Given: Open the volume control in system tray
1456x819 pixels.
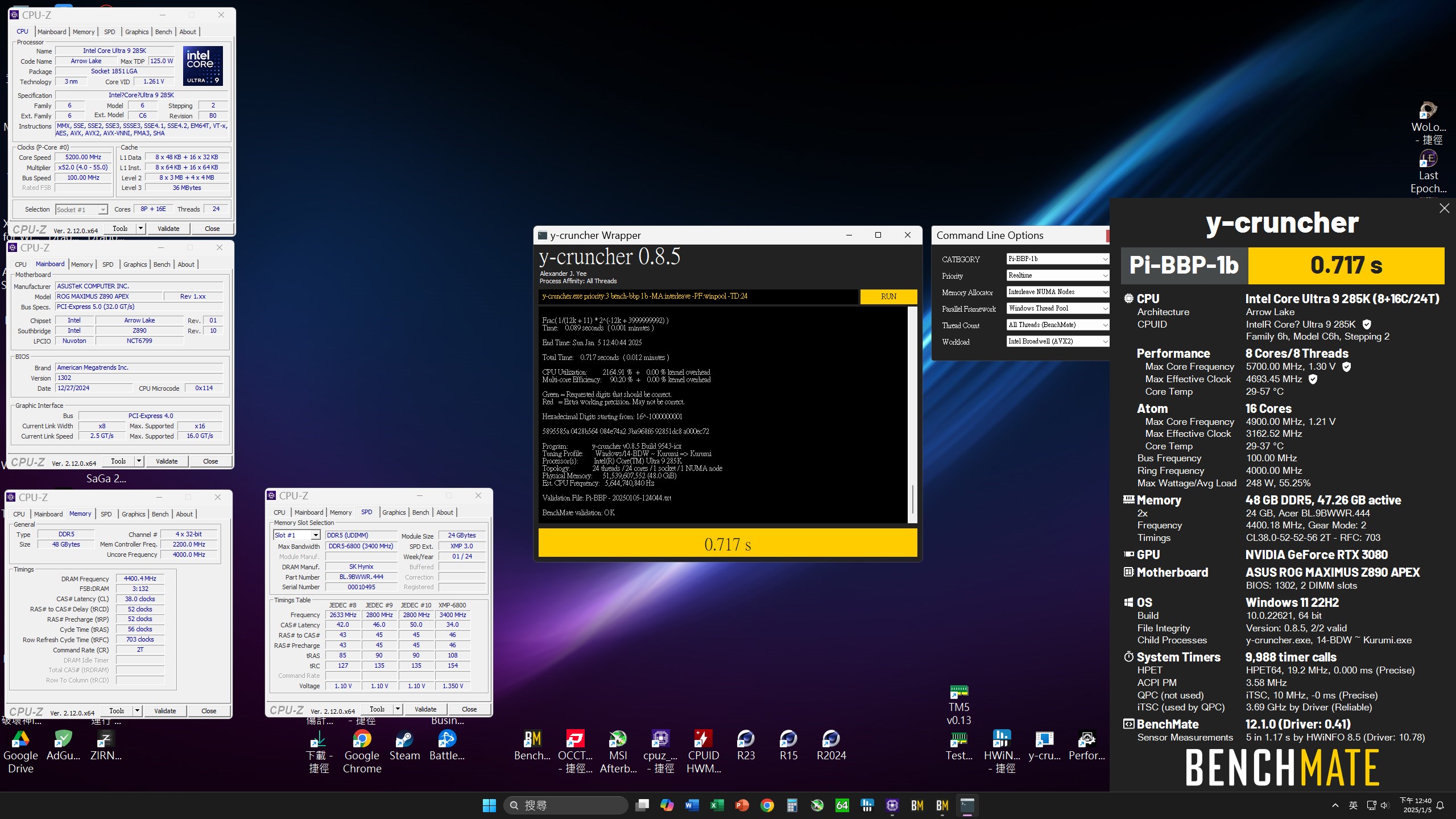Looking at the screenshot, I should click(x=1384, y=805).
